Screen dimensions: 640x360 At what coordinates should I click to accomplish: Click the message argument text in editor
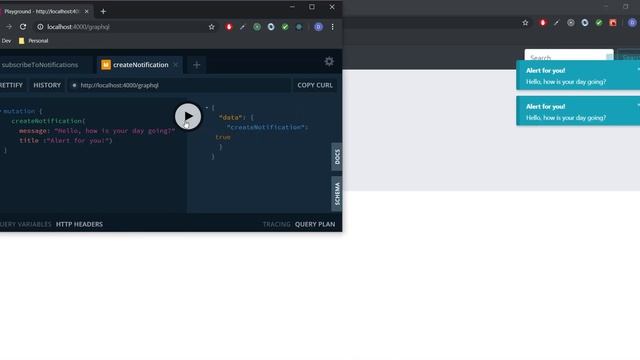tap(97, 131)
